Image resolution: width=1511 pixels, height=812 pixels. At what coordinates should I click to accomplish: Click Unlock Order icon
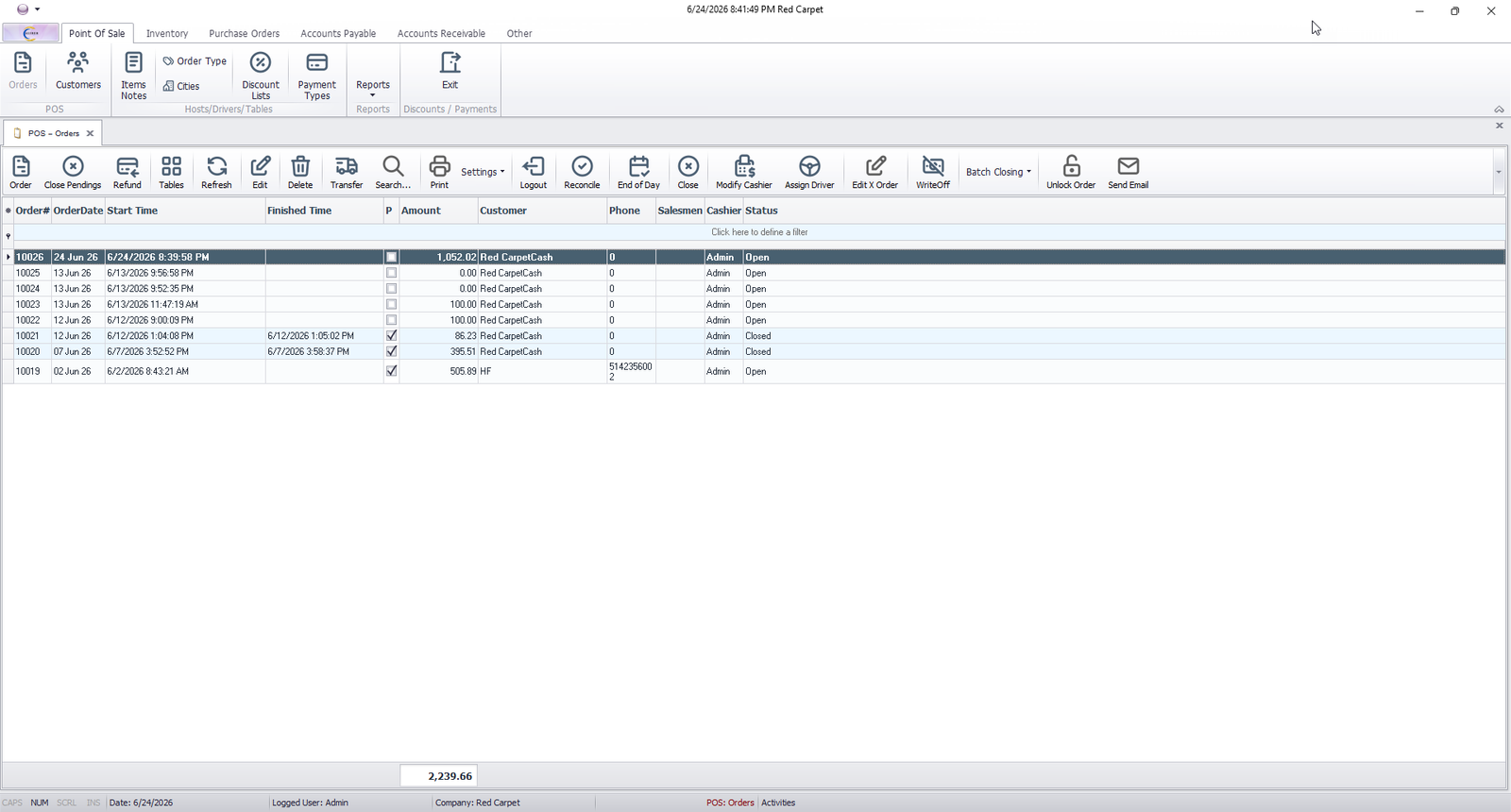(x=1071, y=173)
